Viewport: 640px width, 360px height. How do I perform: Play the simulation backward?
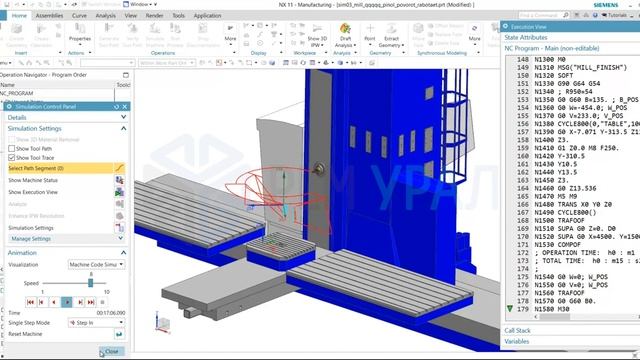(53, 302)
